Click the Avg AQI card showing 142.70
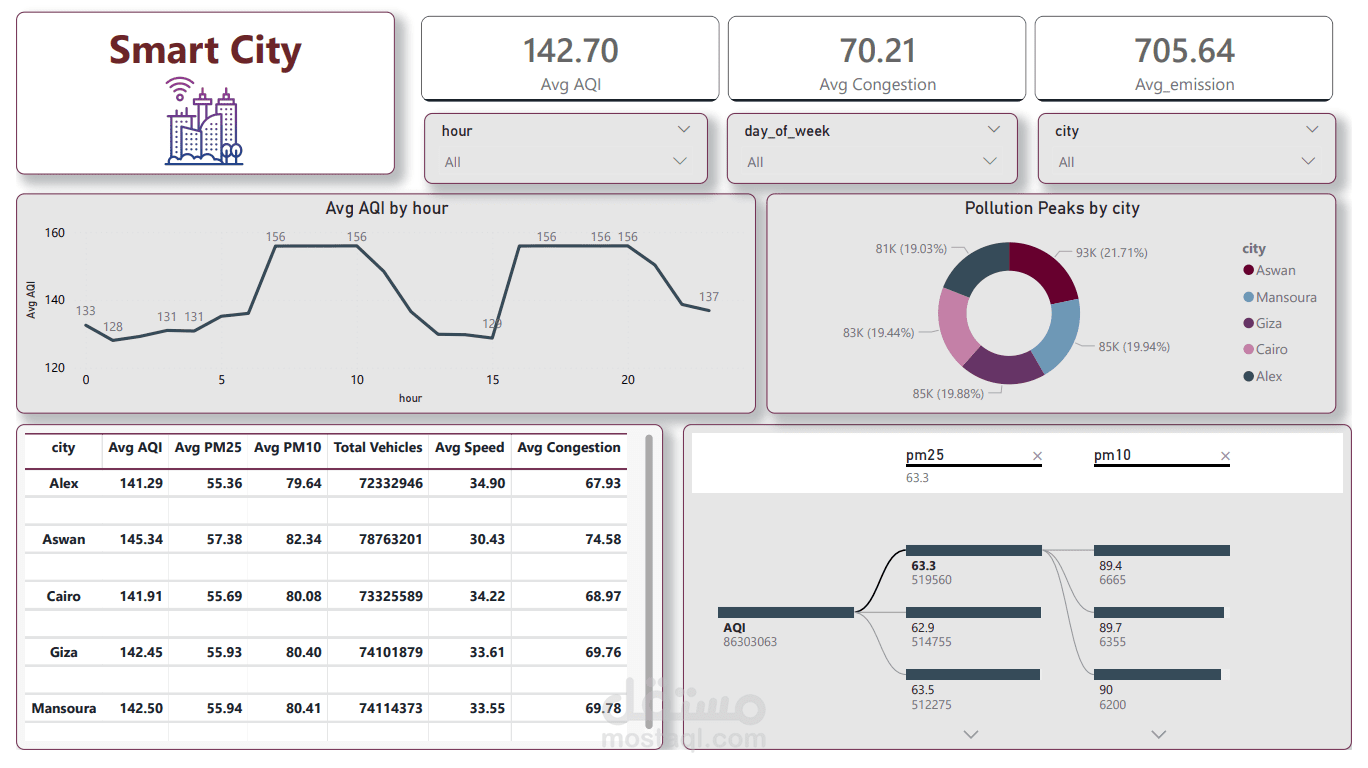The width and height of the screenshot is (1368, 768). pos(570,58)
